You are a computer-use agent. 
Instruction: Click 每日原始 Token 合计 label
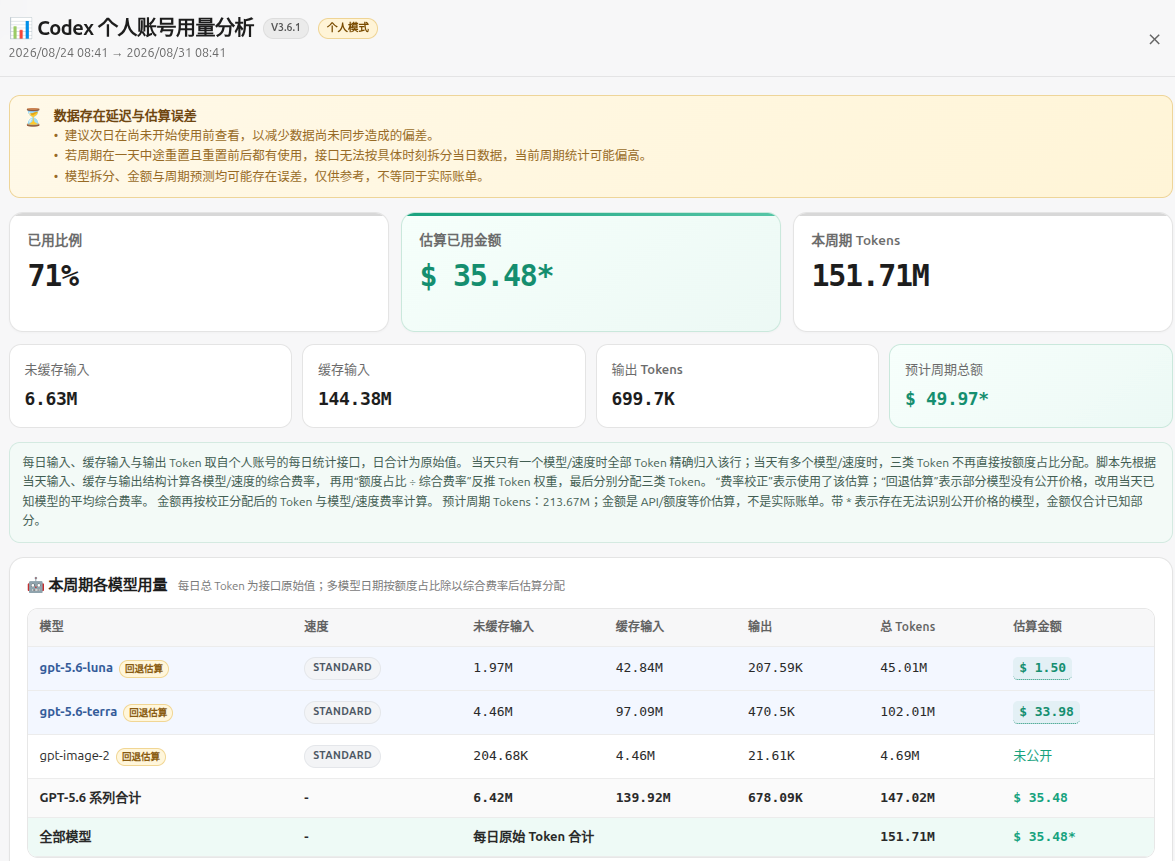coord(534,837)
